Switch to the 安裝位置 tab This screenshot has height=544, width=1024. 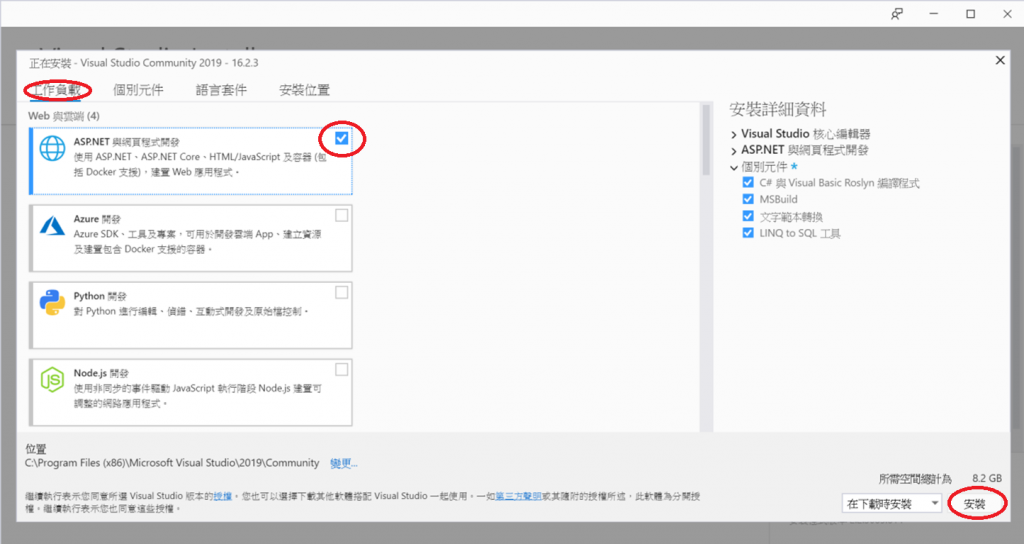304,89
